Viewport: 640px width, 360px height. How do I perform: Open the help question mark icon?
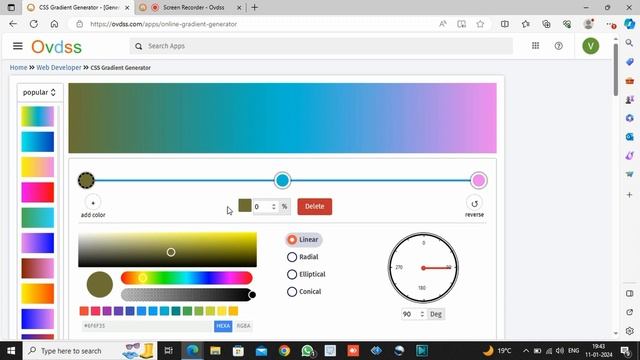[x=558, y=46]
